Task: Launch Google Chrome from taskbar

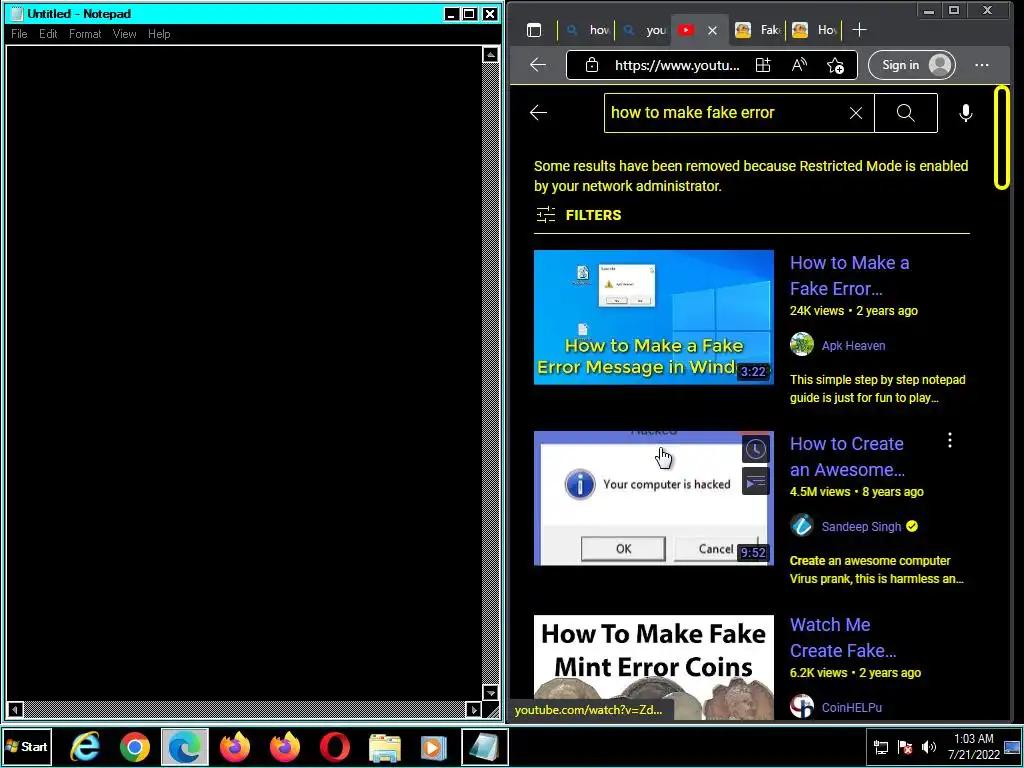Action: click(x=135, y=746)
